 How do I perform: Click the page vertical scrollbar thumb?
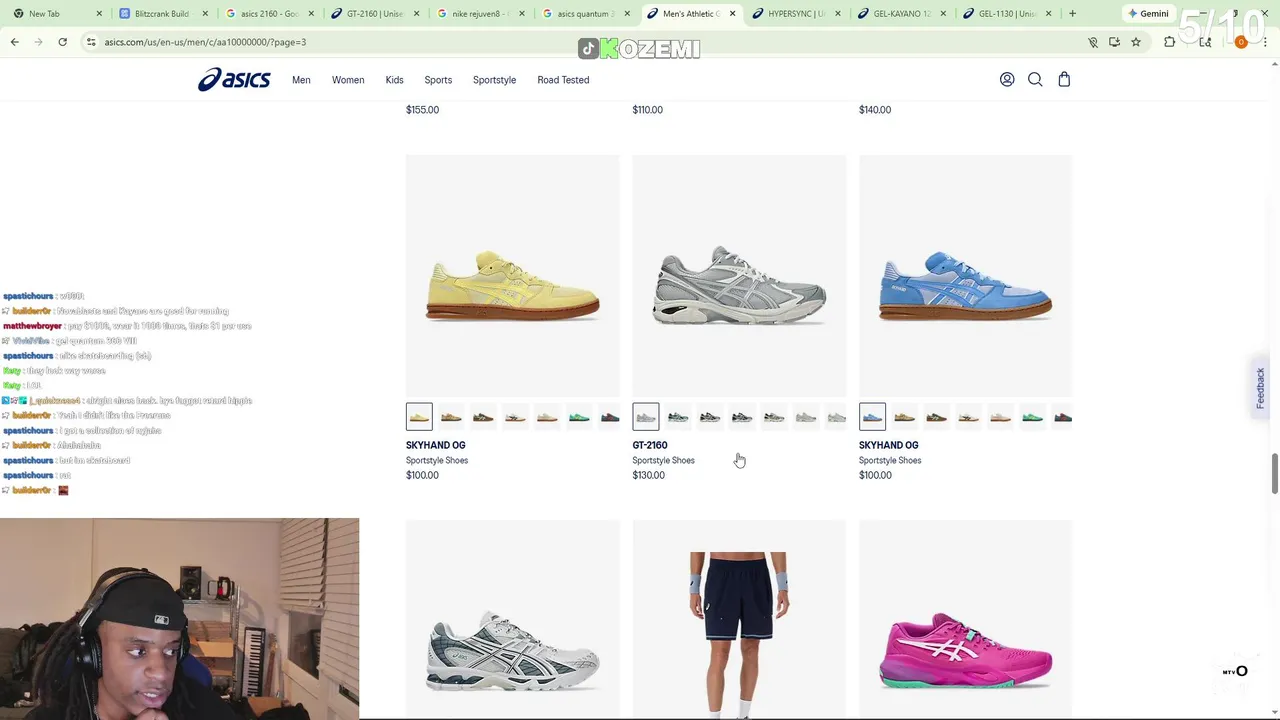click(x=1274, y=472)
